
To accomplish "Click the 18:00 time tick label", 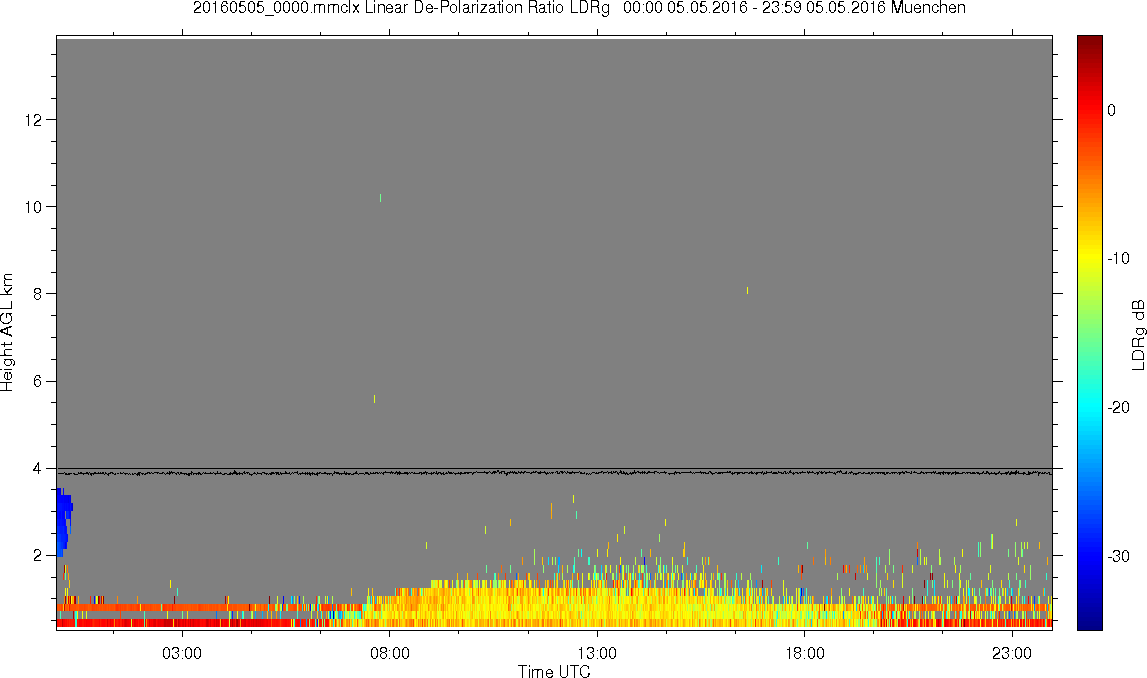I will click(805, 653).
